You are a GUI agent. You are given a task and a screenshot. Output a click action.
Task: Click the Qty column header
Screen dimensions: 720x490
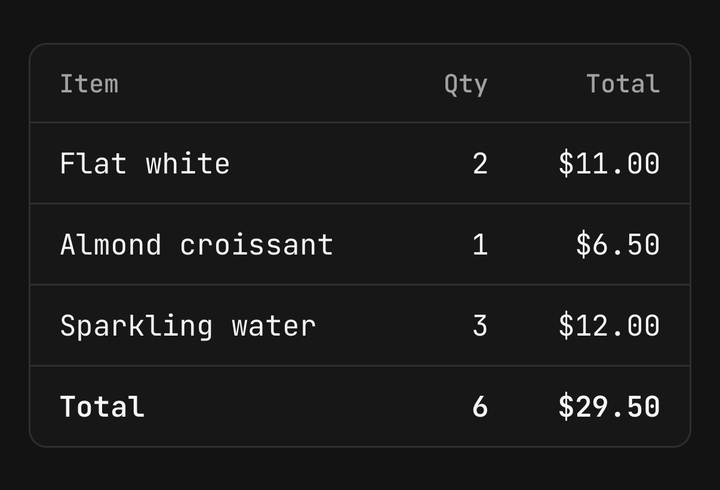coord(466,85)
